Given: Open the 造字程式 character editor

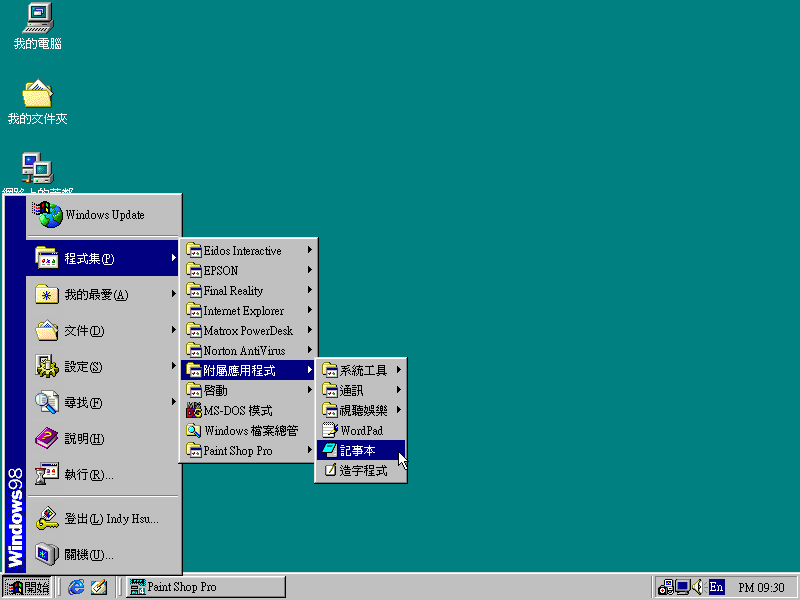Looking at the screenshot, I should pos(360,471).
